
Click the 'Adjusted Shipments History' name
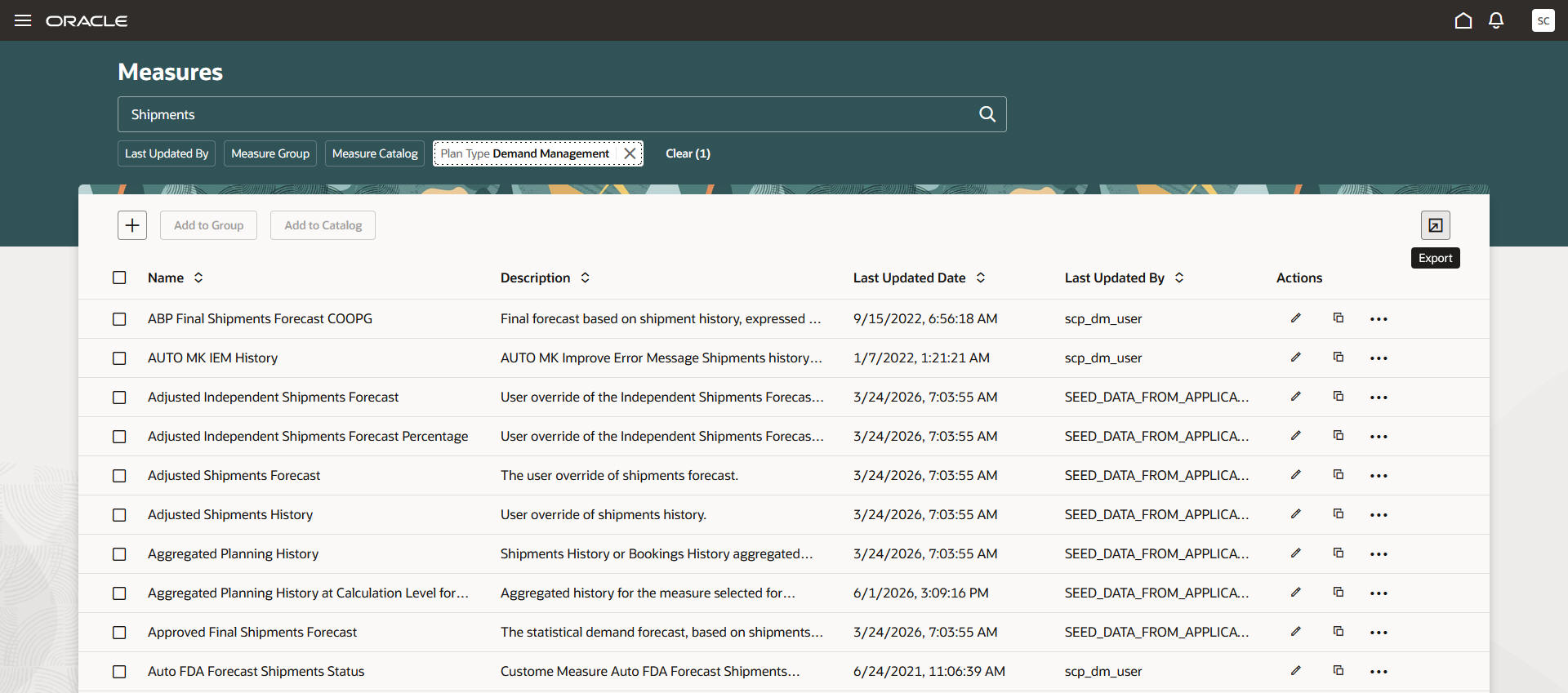230,514
